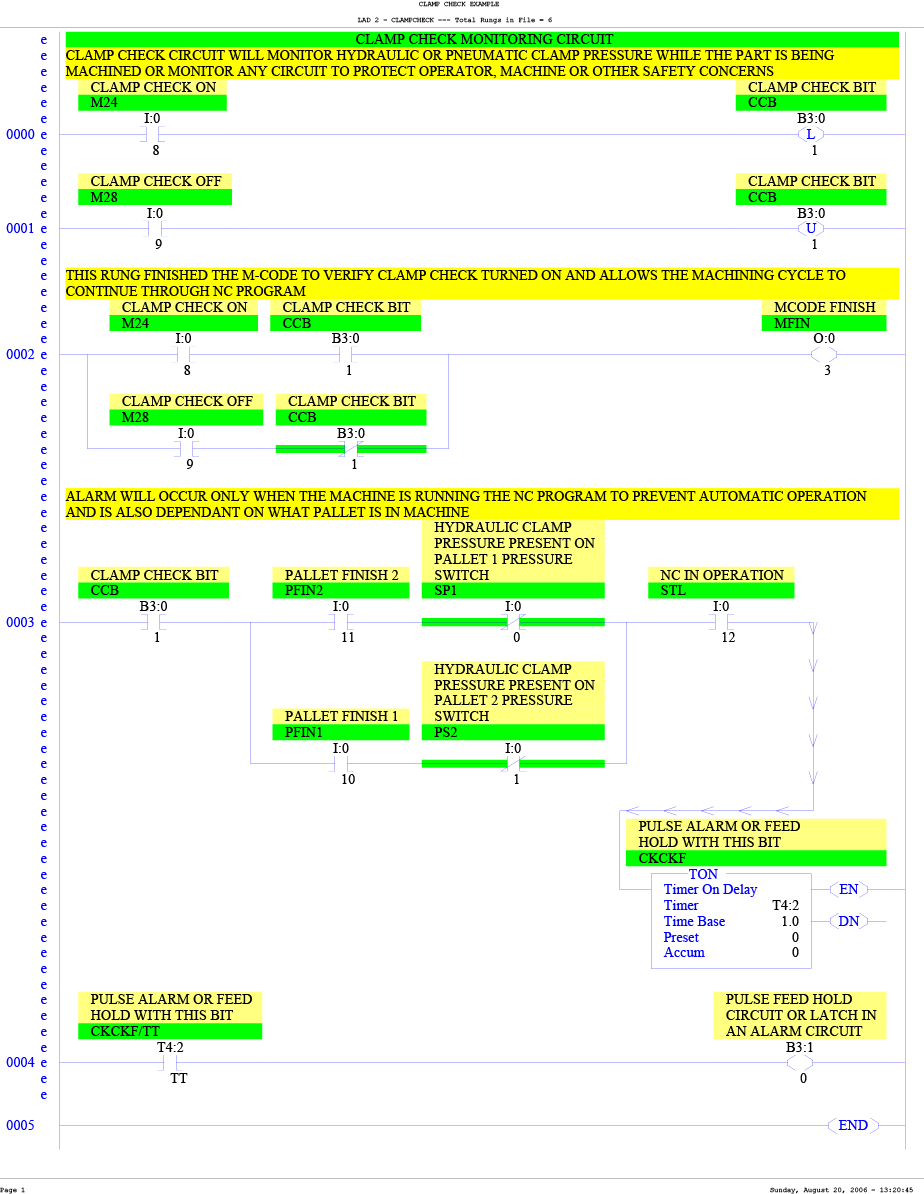This screenshot has height=1194, width=924.
Task: Click the normally closed I:0/0 contact
Action: point(513,622)
